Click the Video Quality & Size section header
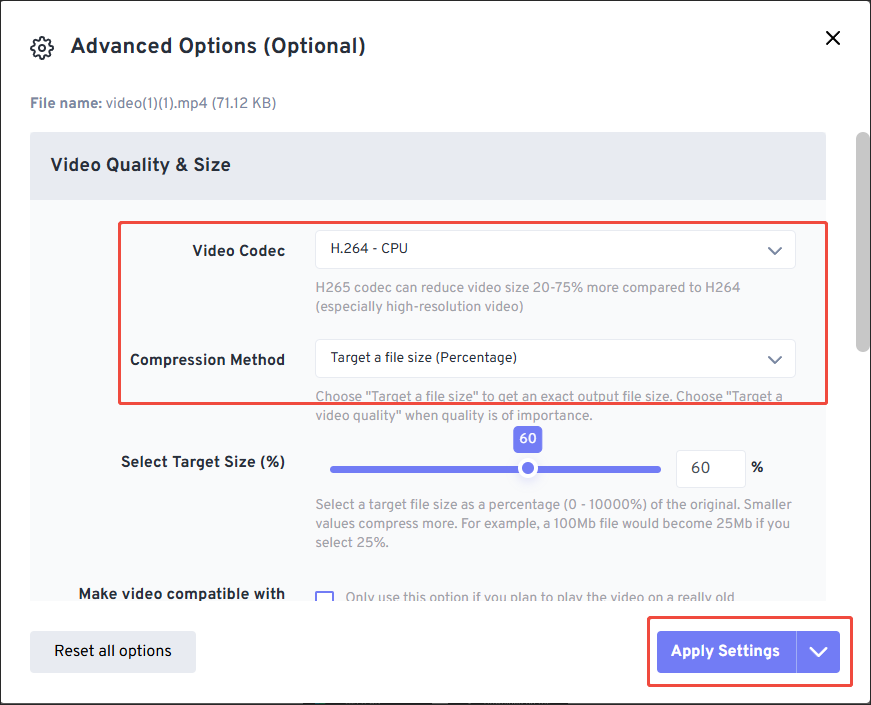This screenshot has width=871, height=705. tap(140, 165)
